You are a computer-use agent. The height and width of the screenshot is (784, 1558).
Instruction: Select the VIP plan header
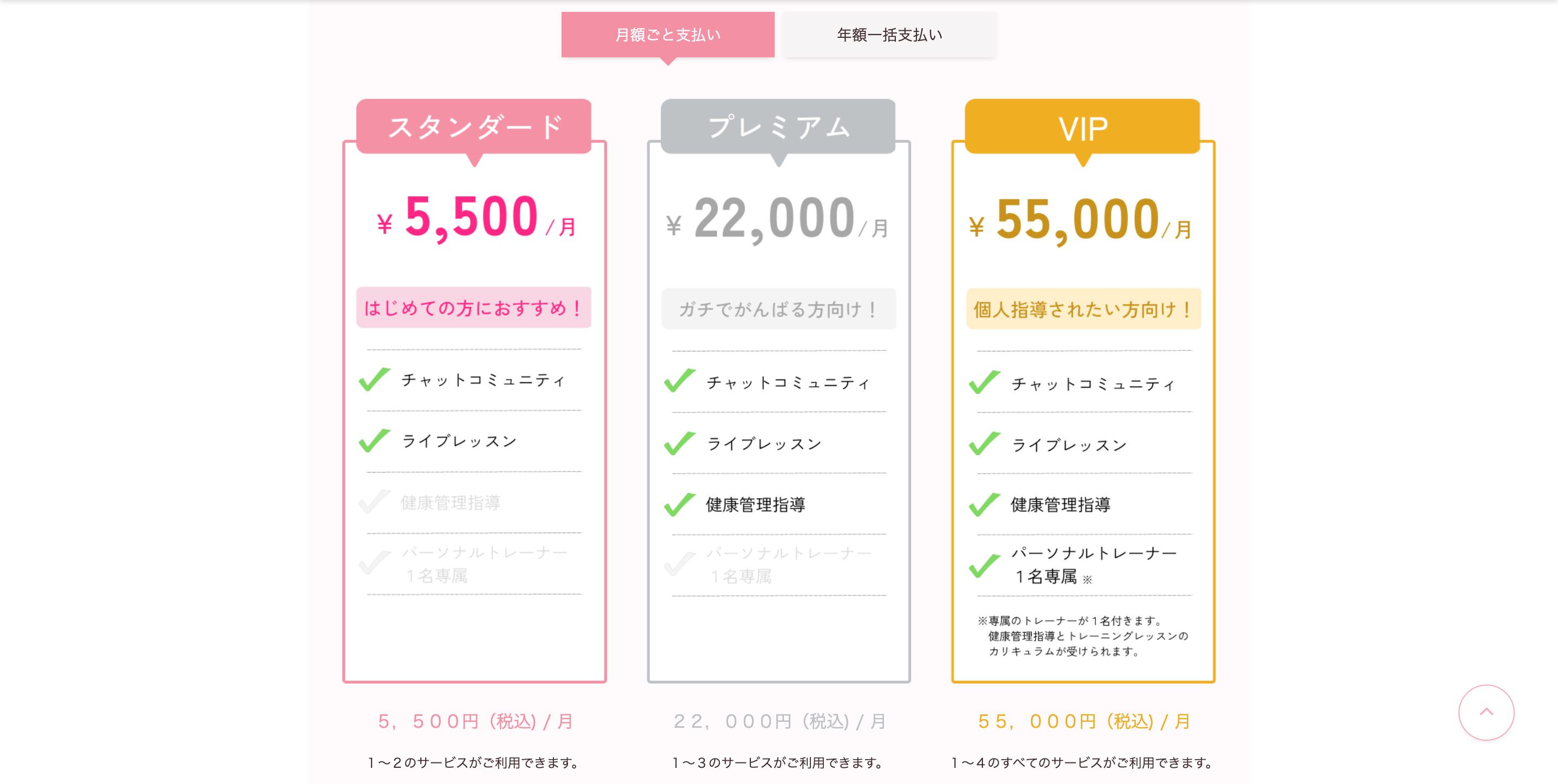click(1082, 127)
